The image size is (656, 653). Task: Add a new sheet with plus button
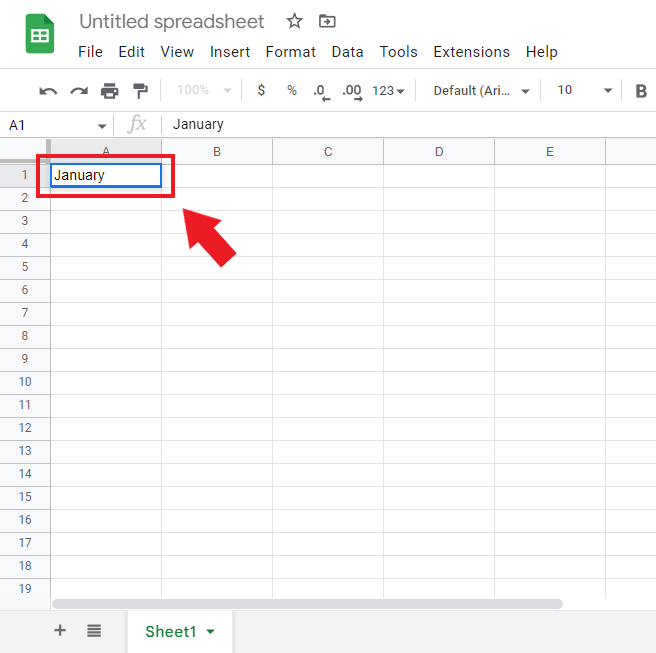click(60, 631)
